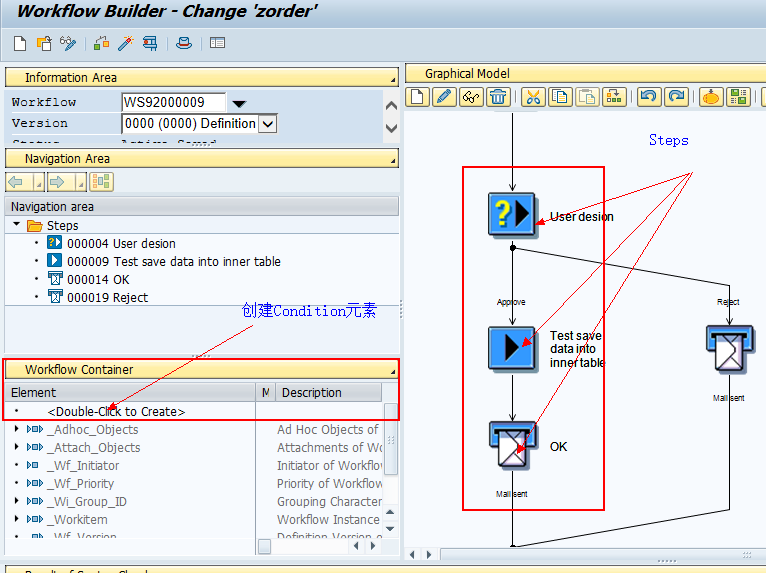Screen dimensions: 766x573
Task: Click the undo arrow icon
Action: click(649, 97)
